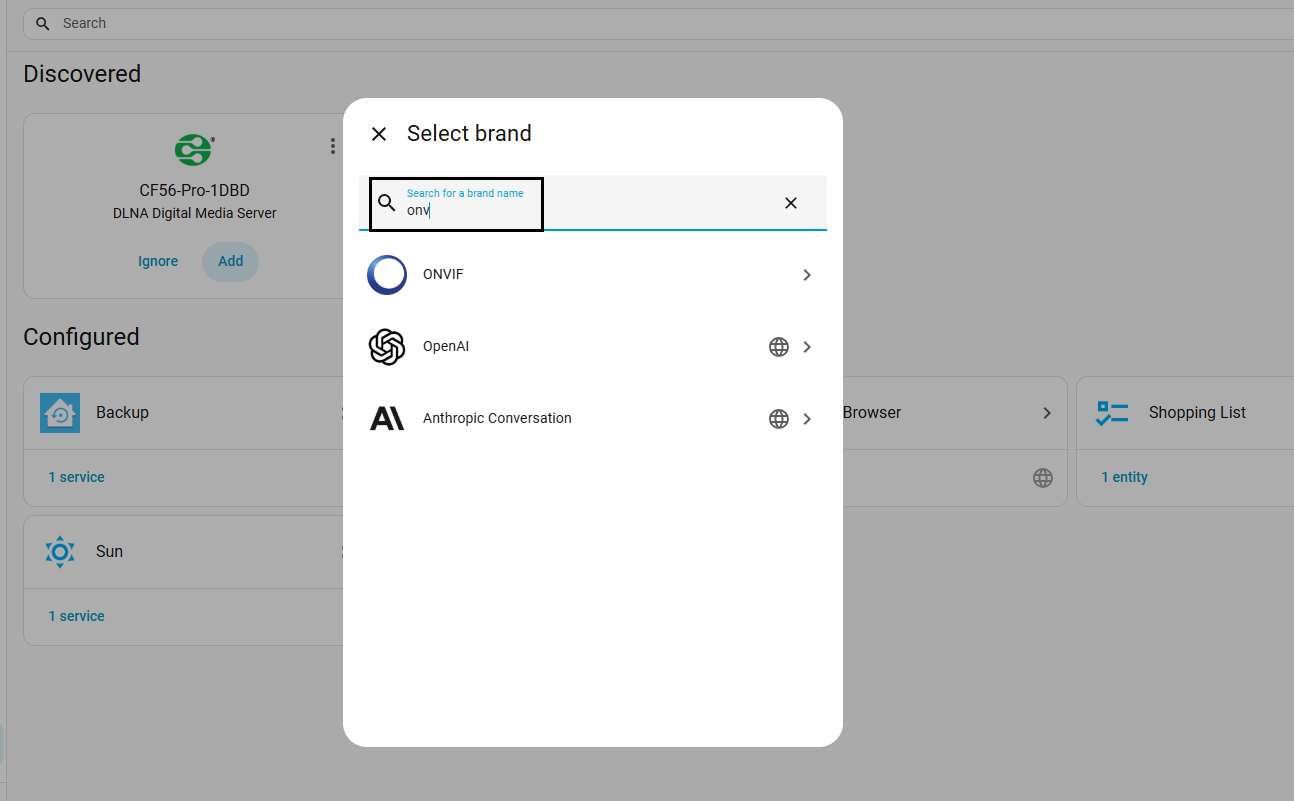Click the search icon in top bar
Viewport: 1294px width, 801px height.
(43, 23)
